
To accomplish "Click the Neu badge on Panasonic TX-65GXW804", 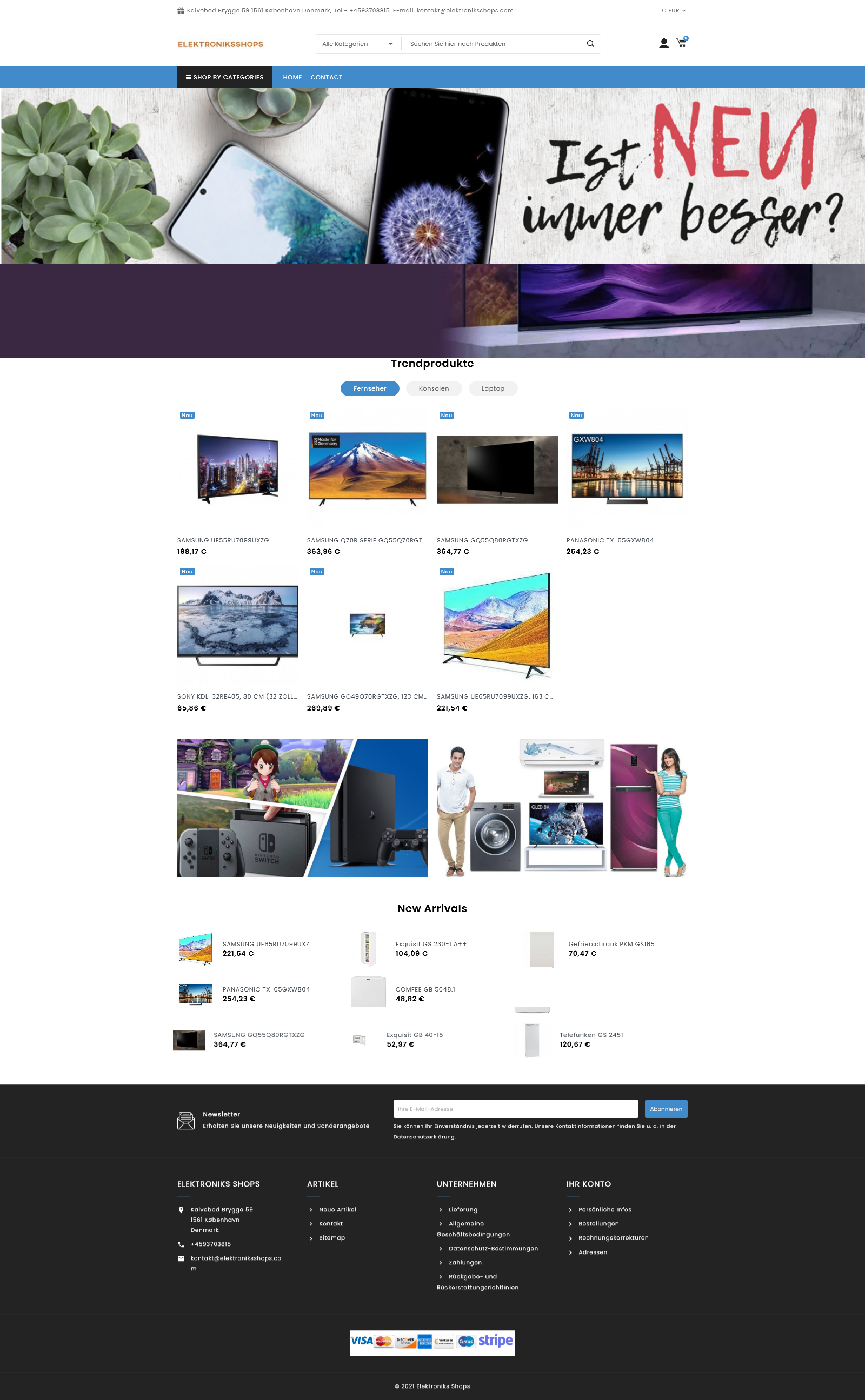I will click(576, 416).
